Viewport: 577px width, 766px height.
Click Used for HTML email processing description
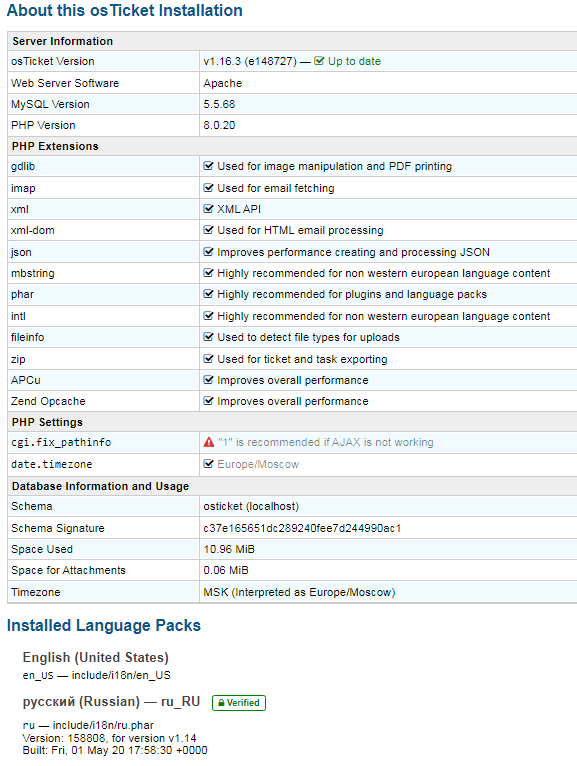pos(300,230)
